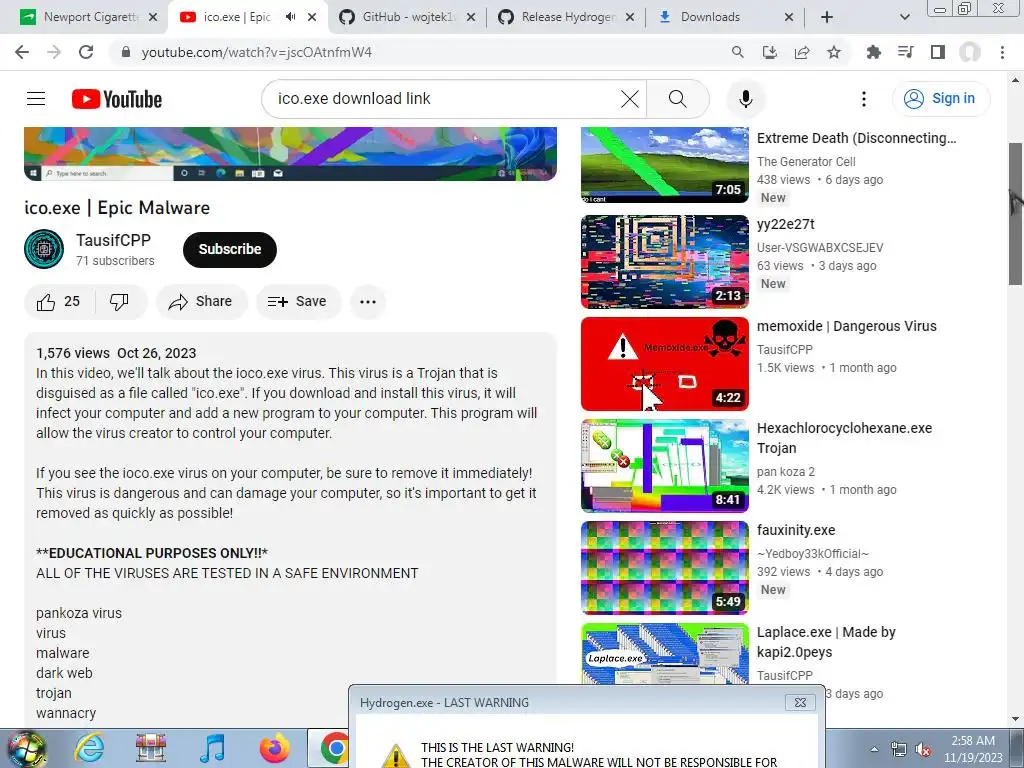This screenshot has width=1024, height=768.
Task: Open the Chrome profile avatar
Action: 970,52
